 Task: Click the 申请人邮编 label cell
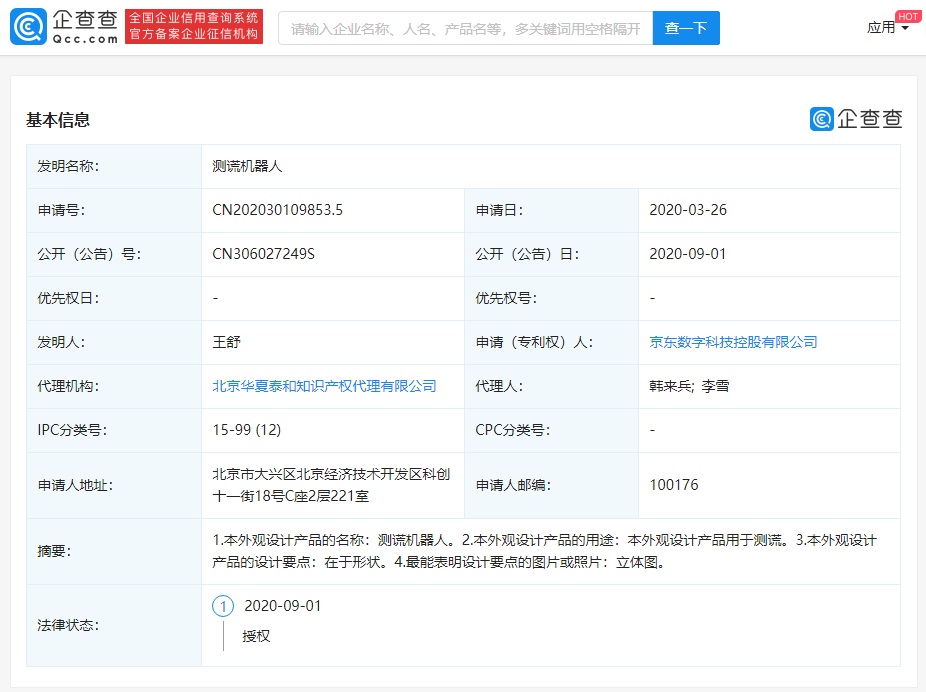click(552, 486)
